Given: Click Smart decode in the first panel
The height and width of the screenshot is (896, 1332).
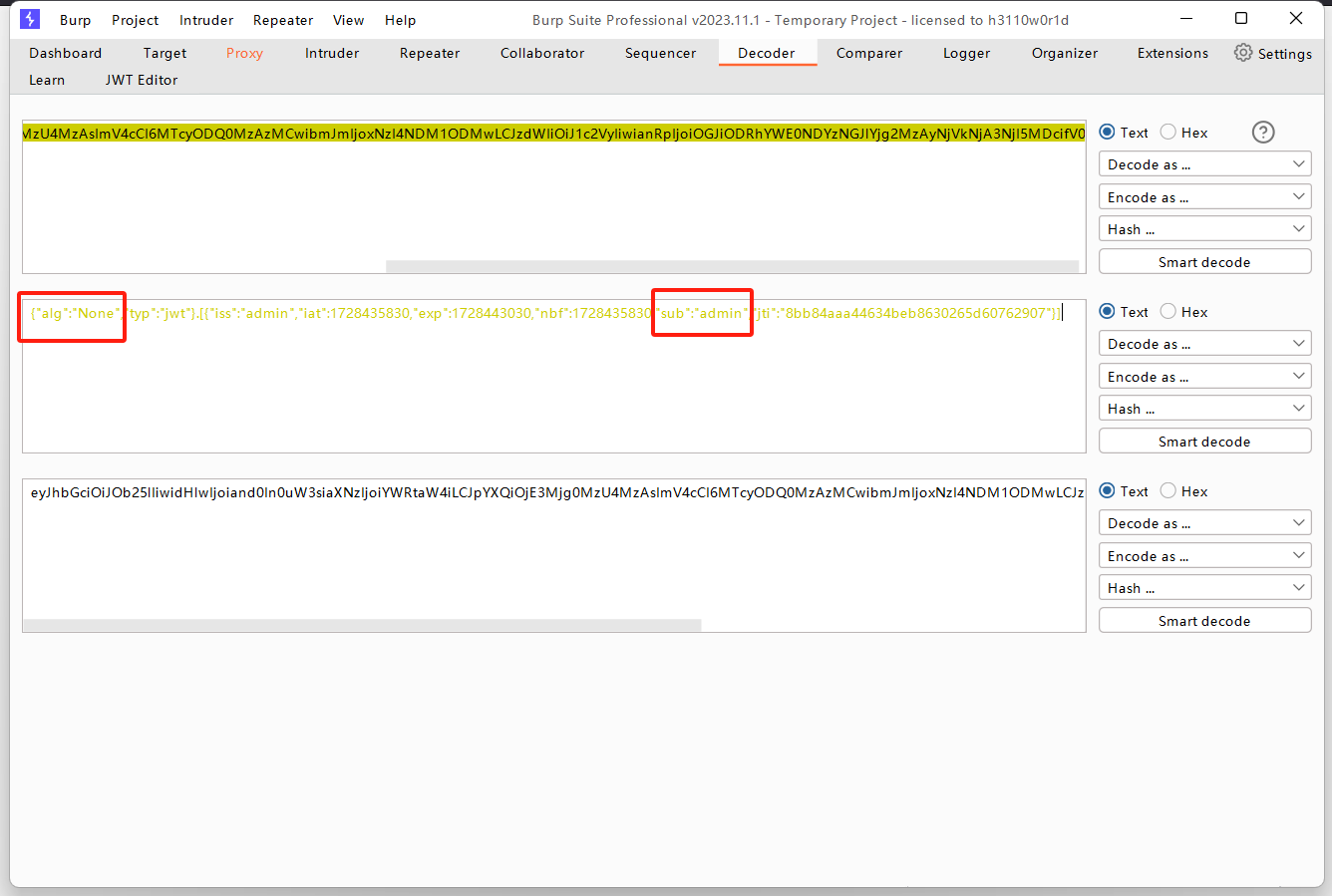Looking at the screenshot, I should coord(1204,262).
